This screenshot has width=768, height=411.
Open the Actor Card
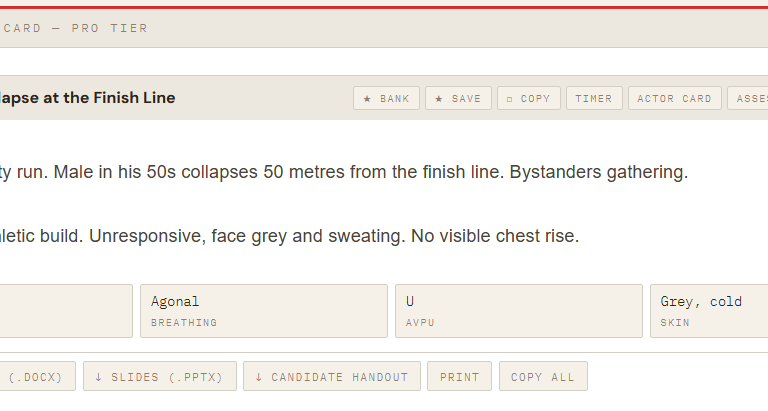point(674,98)
